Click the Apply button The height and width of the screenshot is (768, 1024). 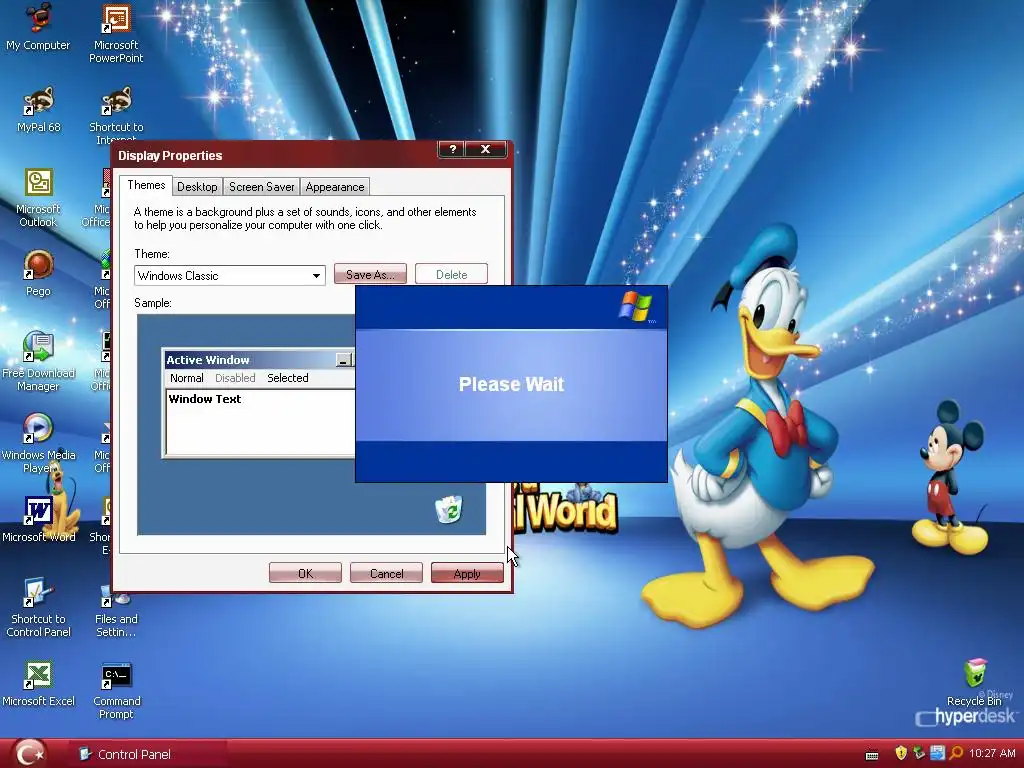(x=467, y=573)
